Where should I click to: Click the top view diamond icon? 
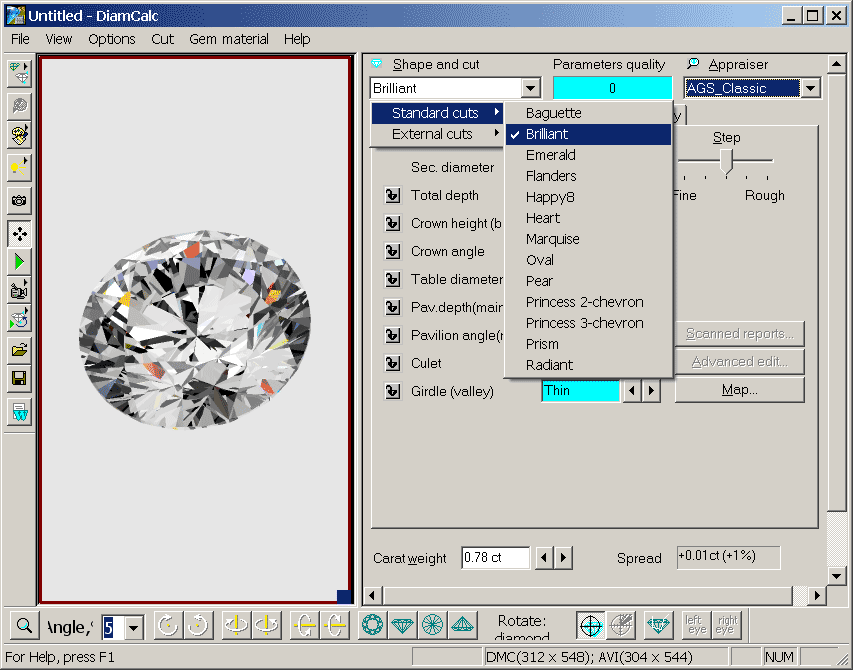coord(372,626)
